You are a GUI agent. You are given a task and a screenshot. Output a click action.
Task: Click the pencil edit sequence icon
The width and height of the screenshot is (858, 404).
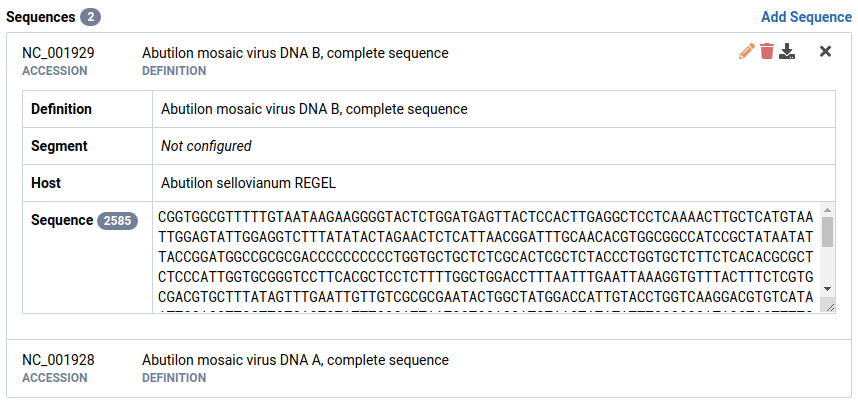tap(746, 52)
